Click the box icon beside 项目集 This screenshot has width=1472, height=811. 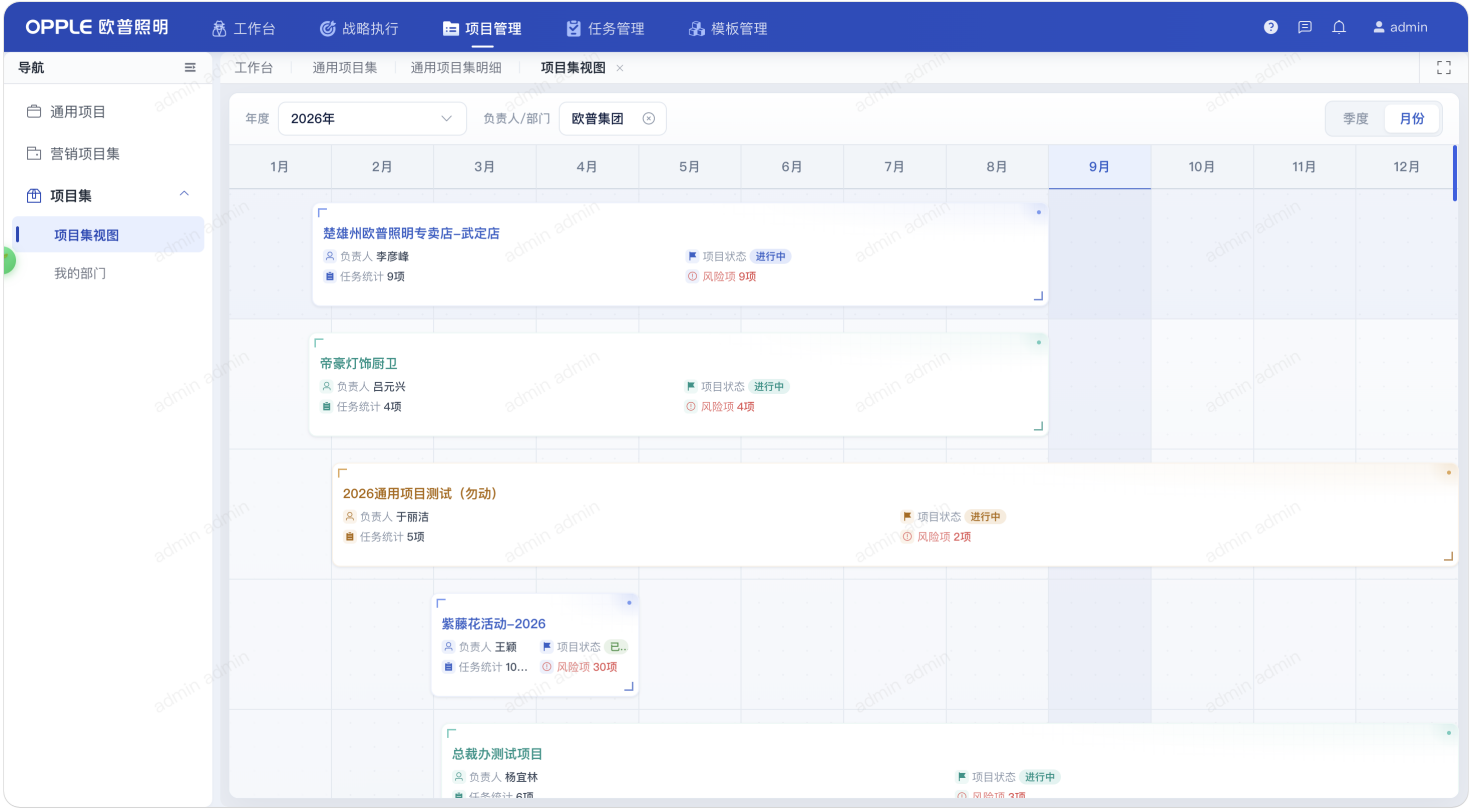coord(34,195)
